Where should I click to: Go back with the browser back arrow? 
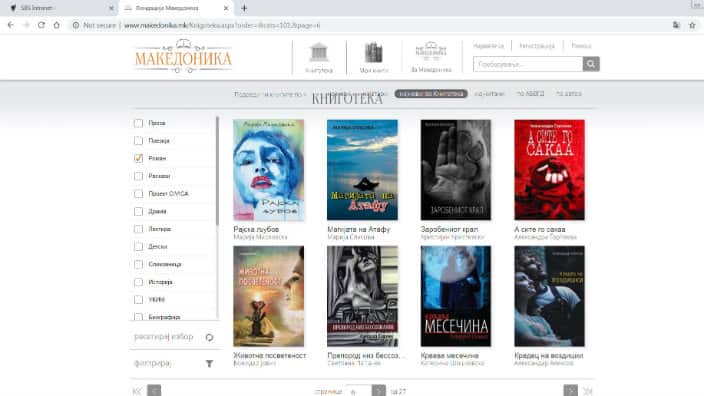(x=11, y=25)
